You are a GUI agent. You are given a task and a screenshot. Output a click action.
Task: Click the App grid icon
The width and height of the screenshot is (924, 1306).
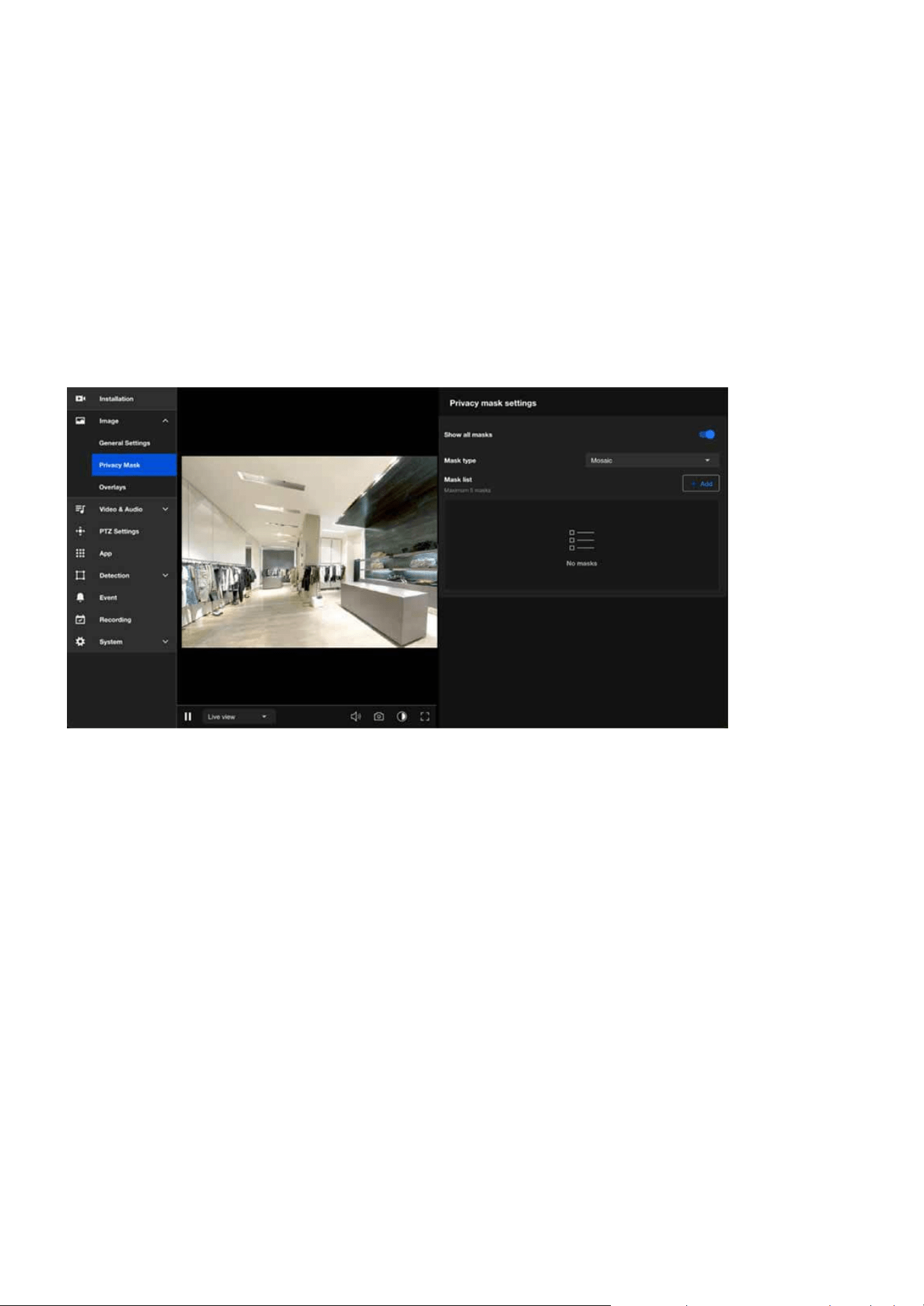click(x=80, y=553)
